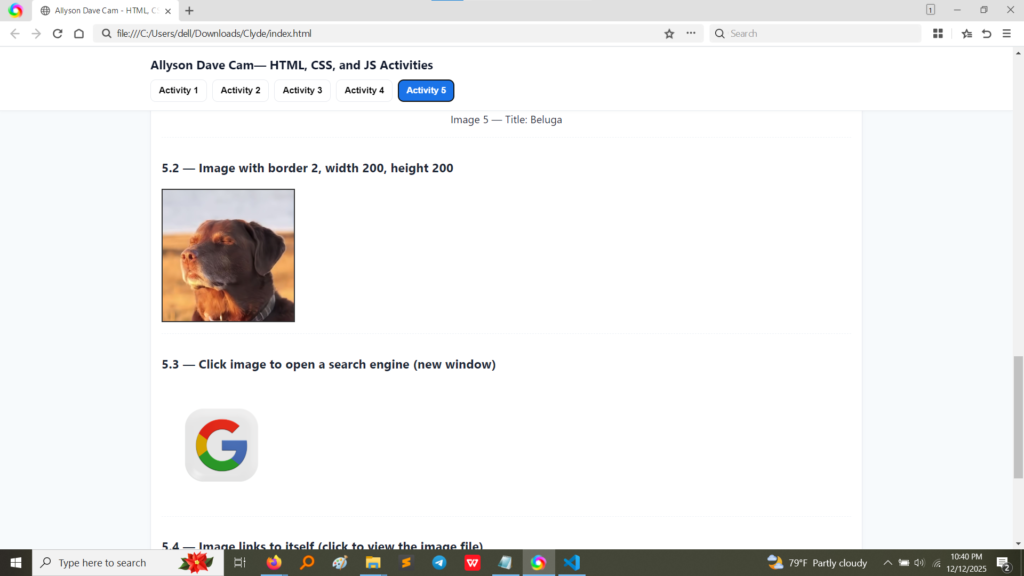The width and height of the screenshot is (1024, 576).
Task: Click the dog photo with border
Action: [x=228, y=256]
